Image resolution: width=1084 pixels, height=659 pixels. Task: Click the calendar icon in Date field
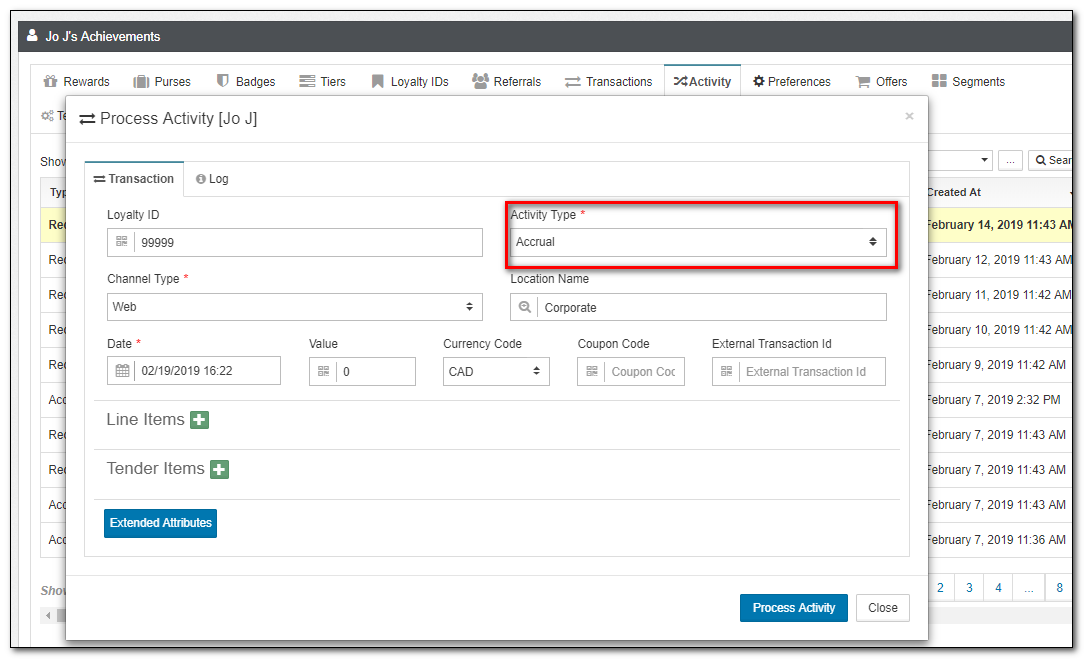click(122, 371)
